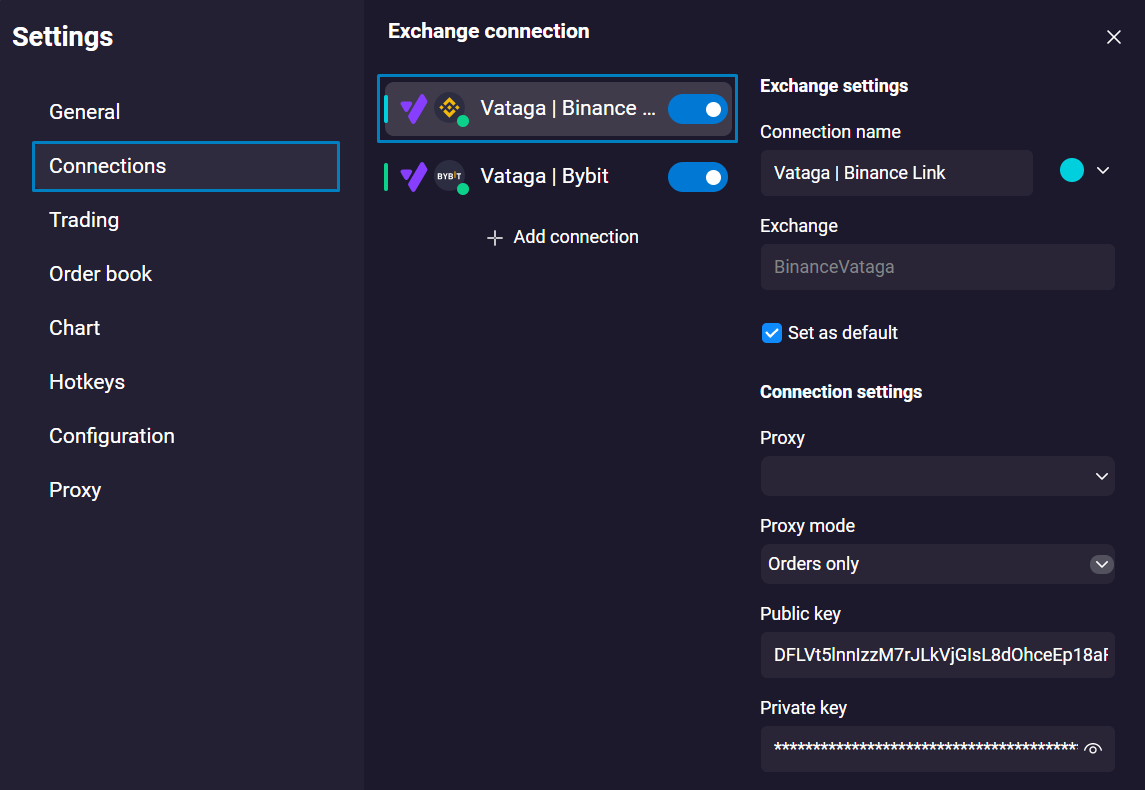The height and width of the screenshot is (790, 1145).
Task: Click into the Public key field
Action: click(938, 655)
